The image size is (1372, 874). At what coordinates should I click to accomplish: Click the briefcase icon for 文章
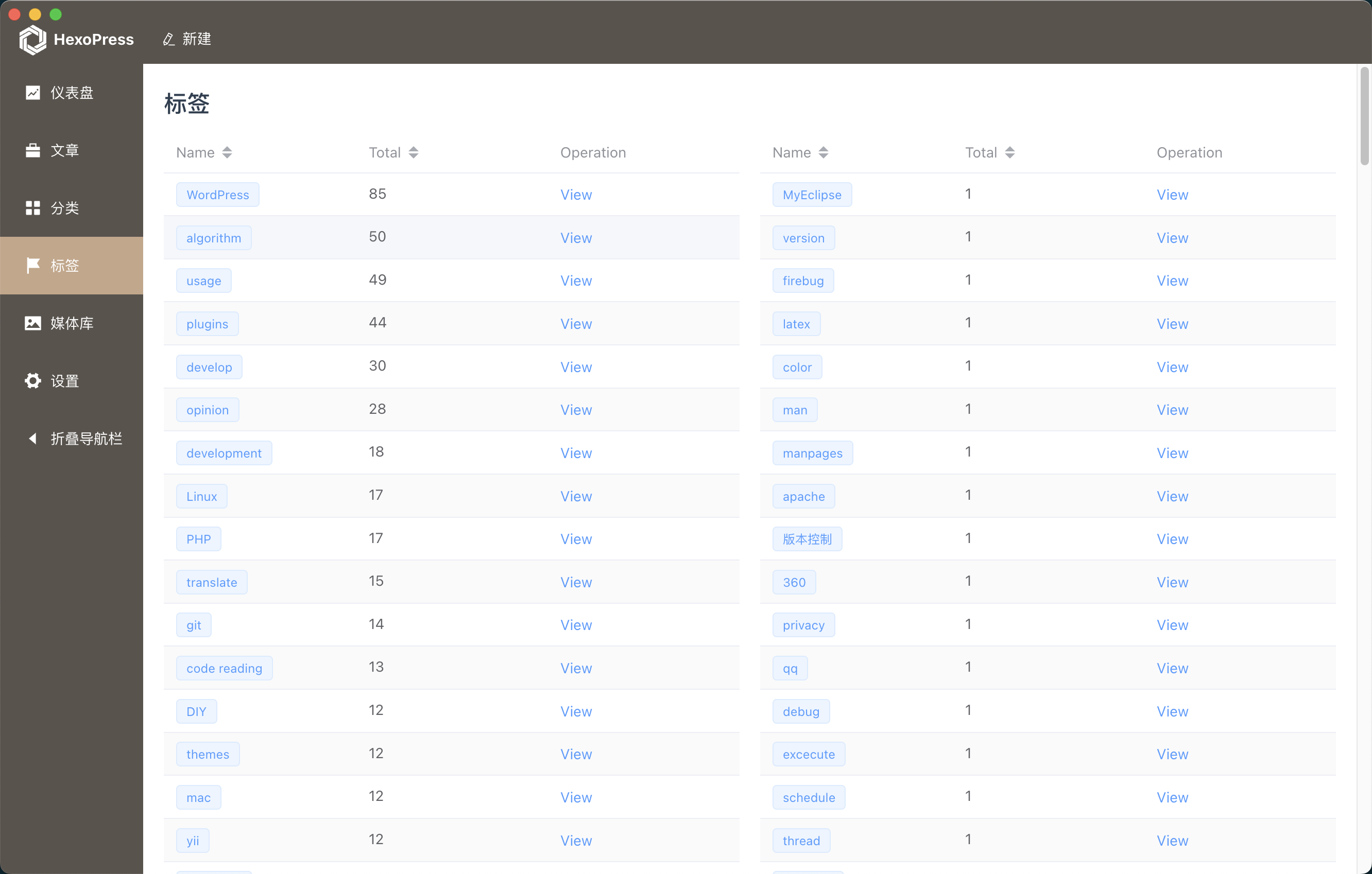pyautogui.click(x=33, y=150)
